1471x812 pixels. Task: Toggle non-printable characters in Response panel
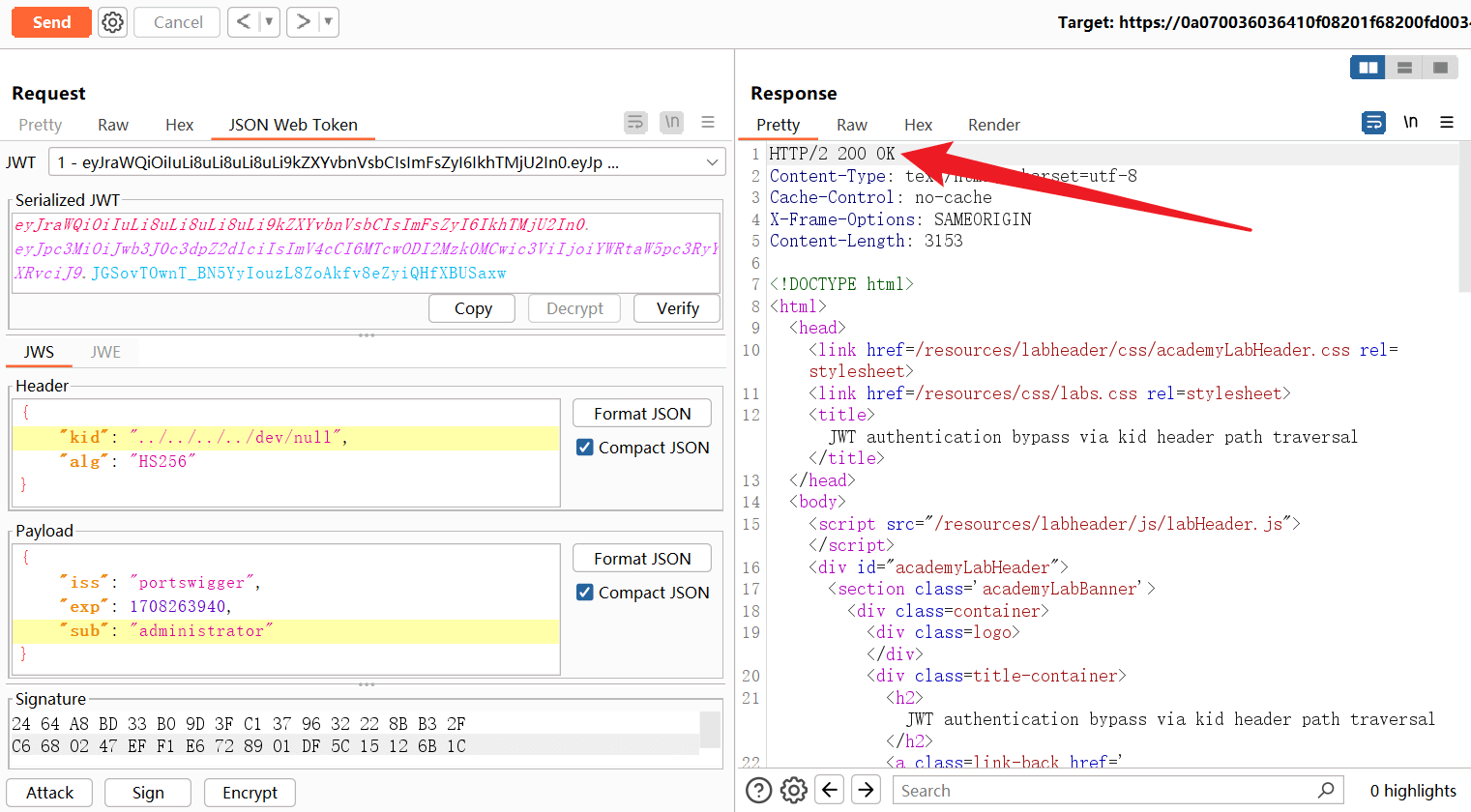[1410, 122]
